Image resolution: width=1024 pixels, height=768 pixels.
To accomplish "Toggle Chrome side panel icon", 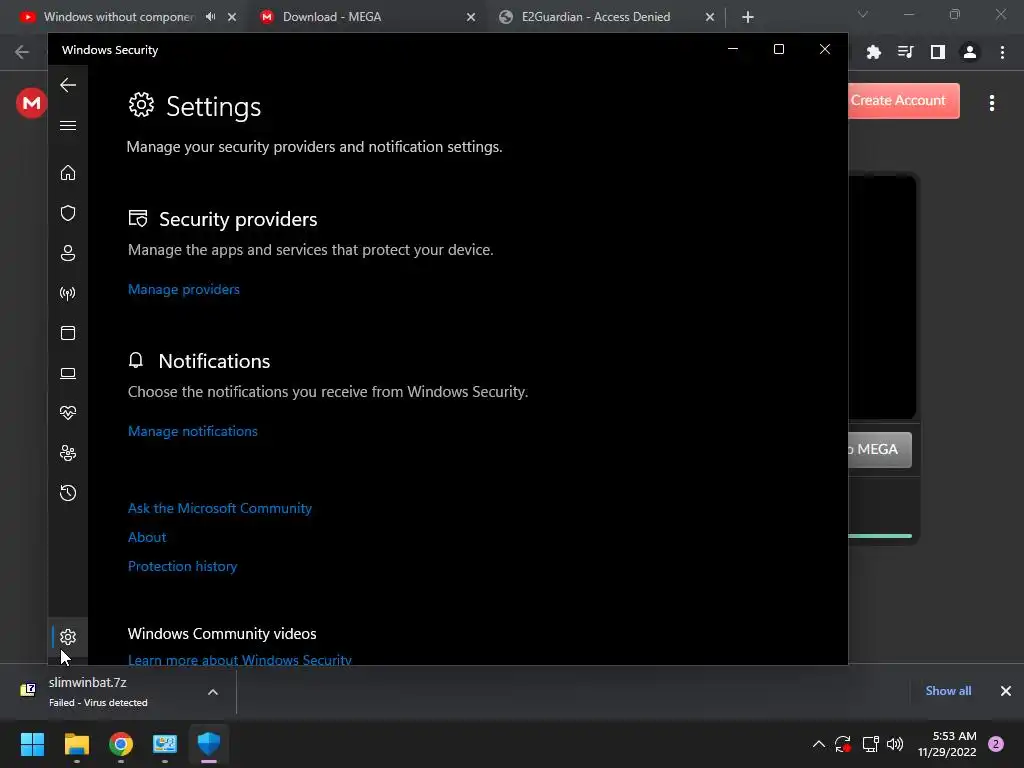I will tap(938, 52).
